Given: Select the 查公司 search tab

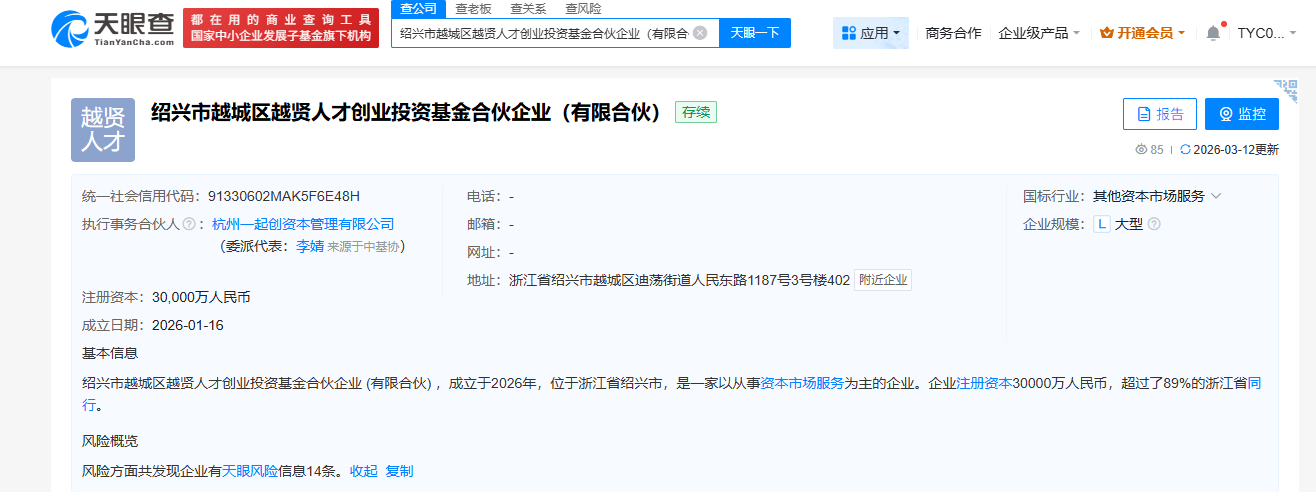Looking at the screenshot, I should click(x=418, y=8).
